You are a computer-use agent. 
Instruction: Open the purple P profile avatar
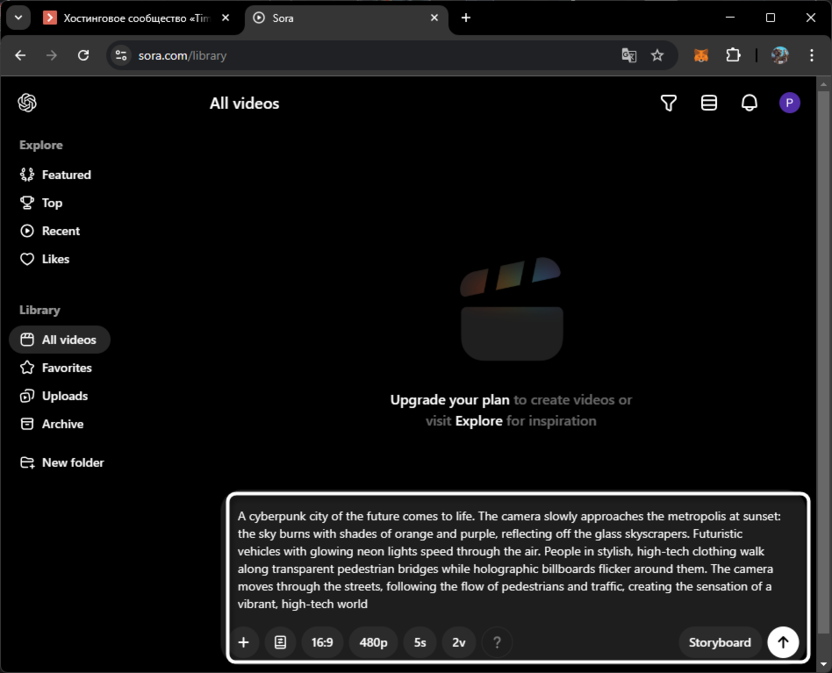[790, 103]
